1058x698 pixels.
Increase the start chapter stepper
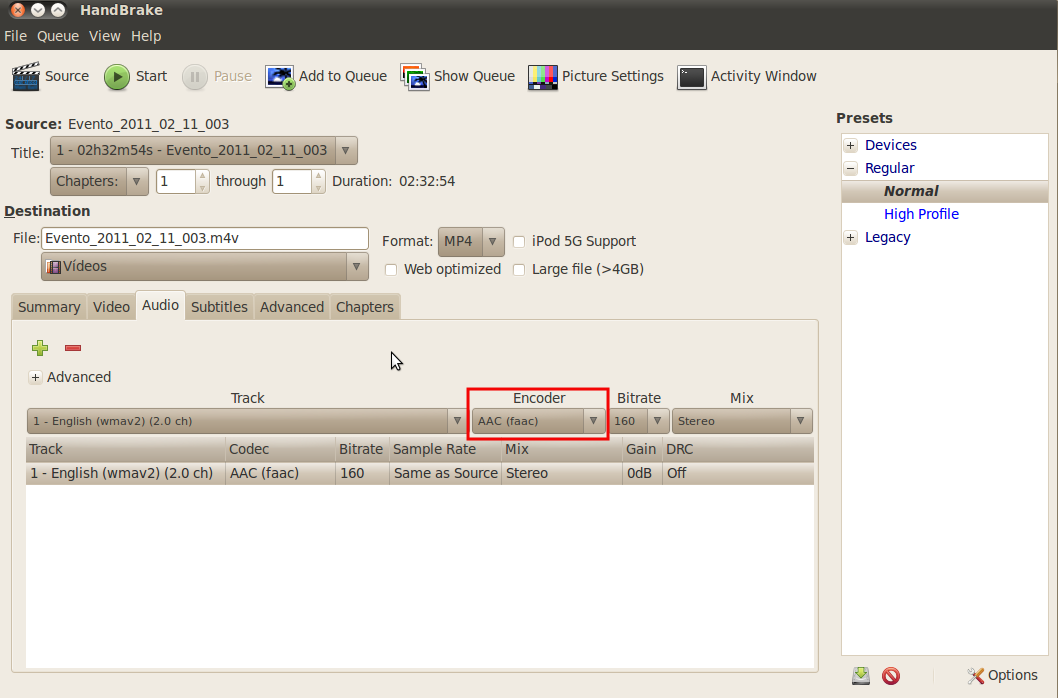202,176
